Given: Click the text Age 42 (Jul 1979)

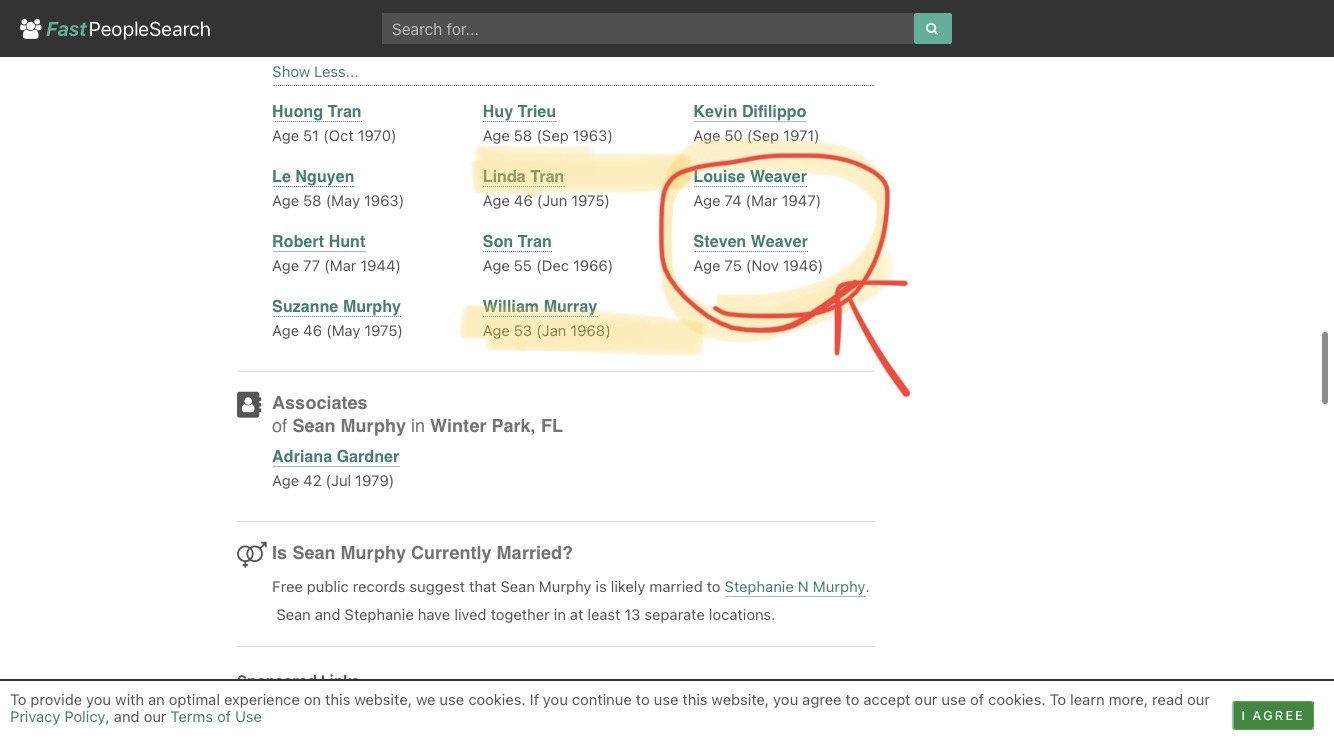Looking at the screenshot, I should click(333, 481).
